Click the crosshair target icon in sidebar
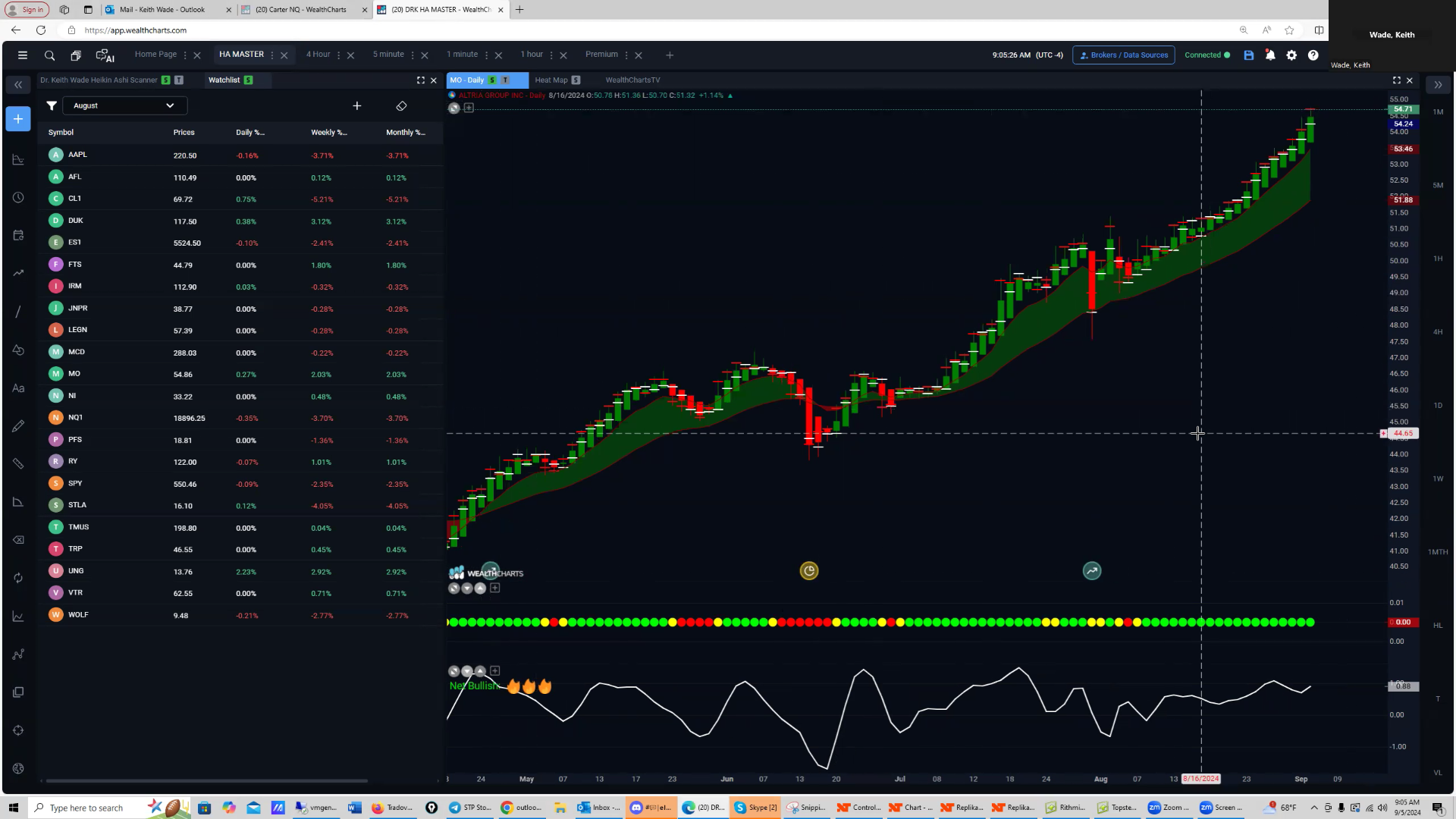Viewport: 1456px width, 819px height. point(18,730)
